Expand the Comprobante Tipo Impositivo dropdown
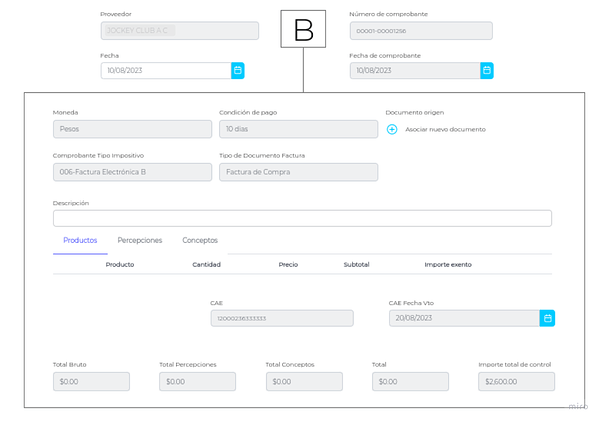The width and height of the screenshot is (602, 423). (x=132, y=172)
